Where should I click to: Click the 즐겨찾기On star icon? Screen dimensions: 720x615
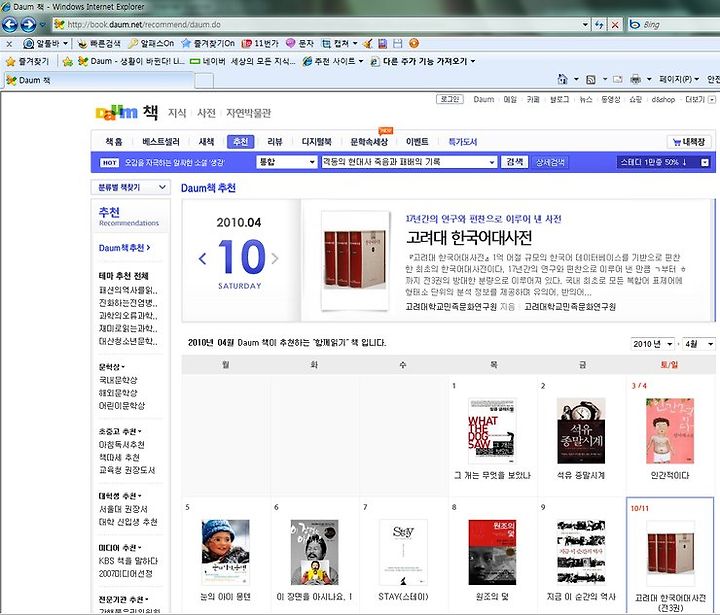click(x=186, y=44)
